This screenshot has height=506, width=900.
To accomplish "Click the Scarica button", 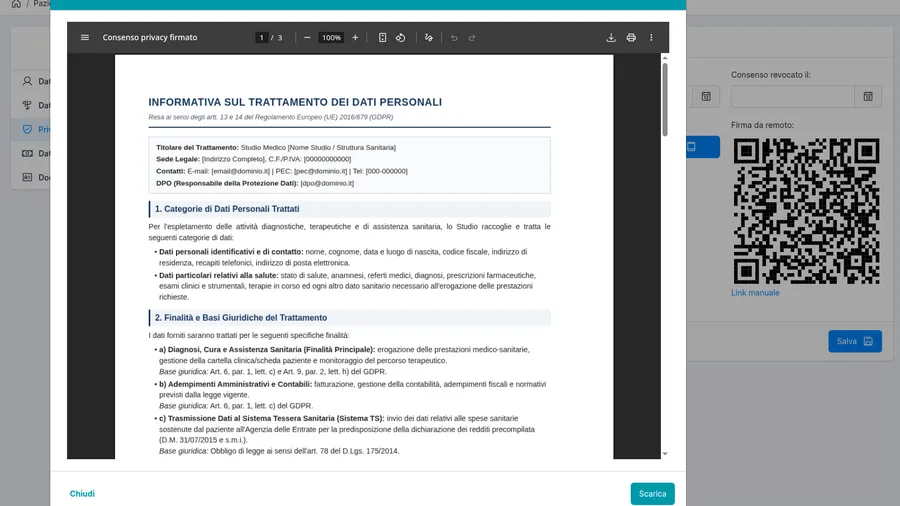I will click(653, 493).
